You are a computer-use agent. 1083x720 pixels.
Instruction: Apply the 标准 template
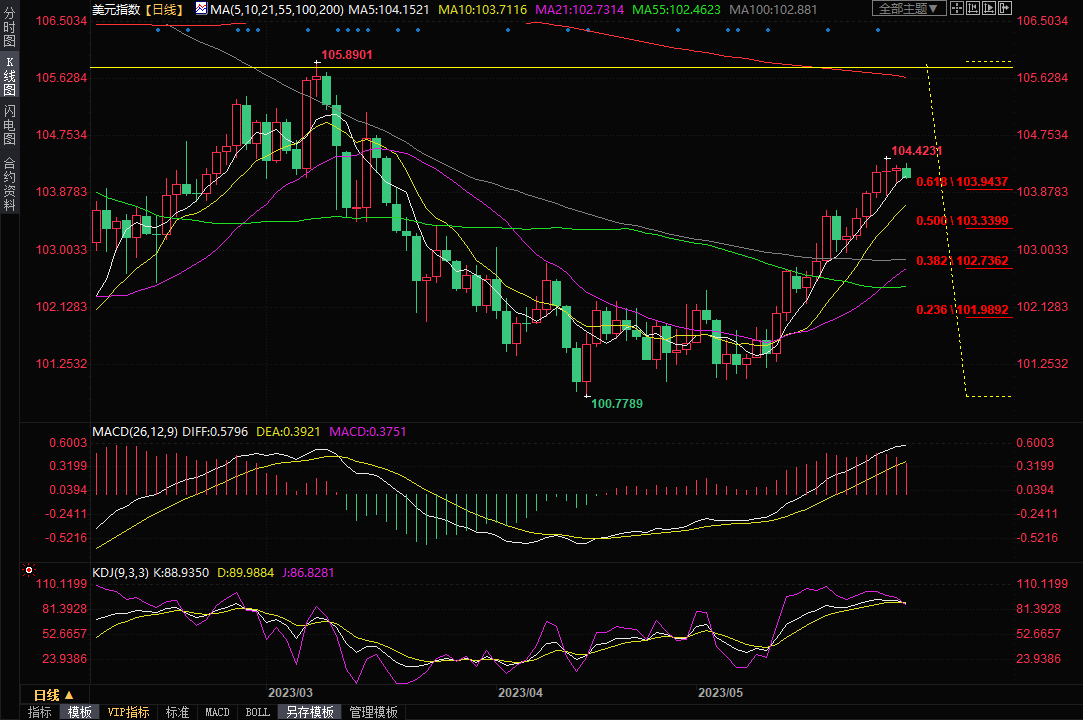tap(177, 712)
